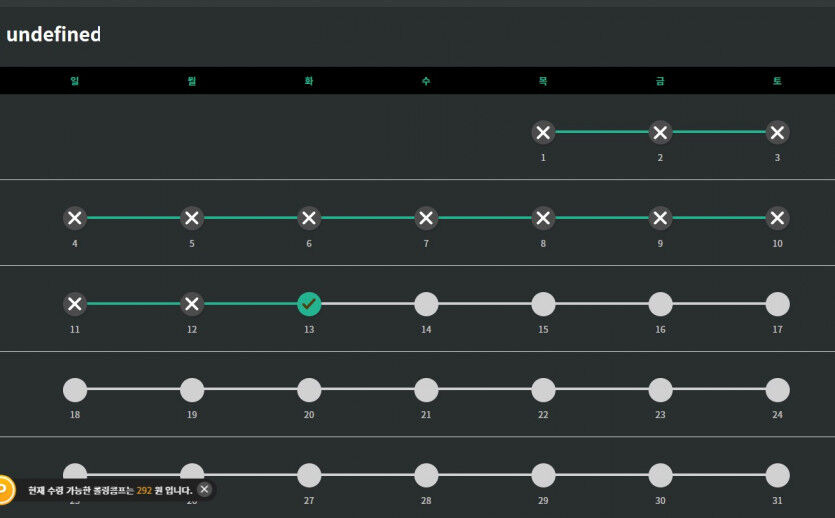Click the X mark for day 2
The image size is (835, 518).
click(x=660, y=132)
